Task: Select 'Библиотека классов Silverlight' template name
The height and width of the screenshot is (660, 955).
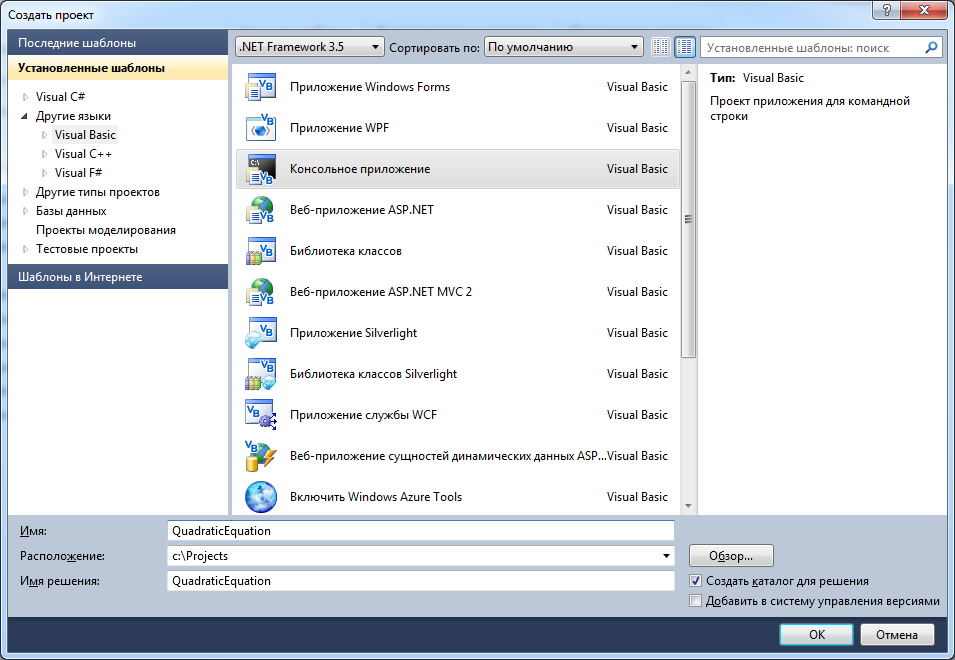Action: tap(373, 374)
